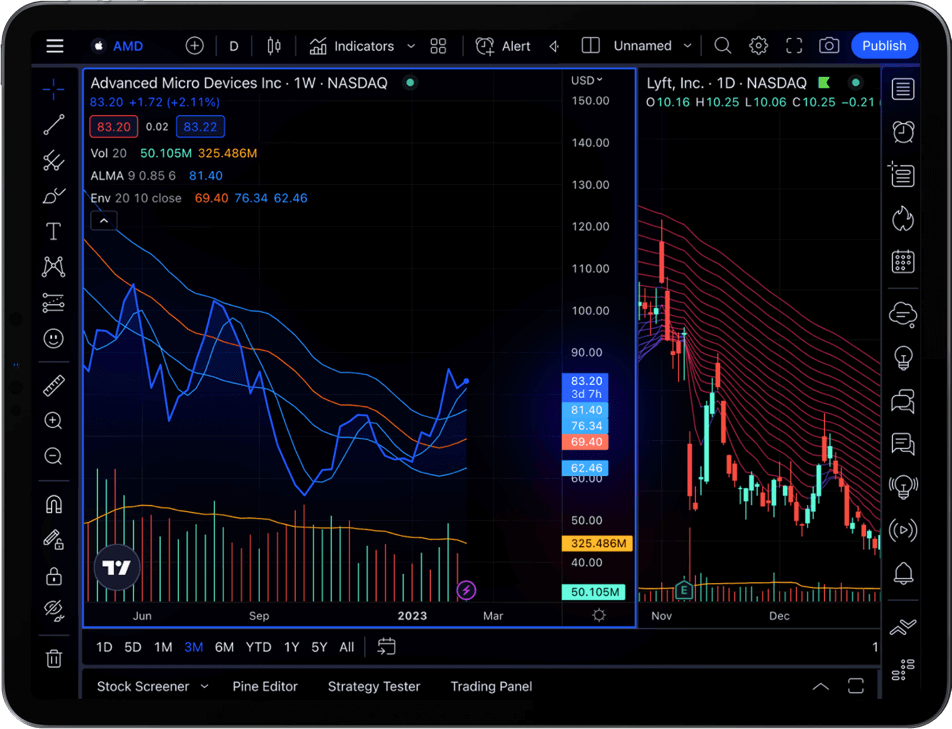This screenshot has width=952, height=729.
Task: Open quick search magnifier
Action: 722,46
